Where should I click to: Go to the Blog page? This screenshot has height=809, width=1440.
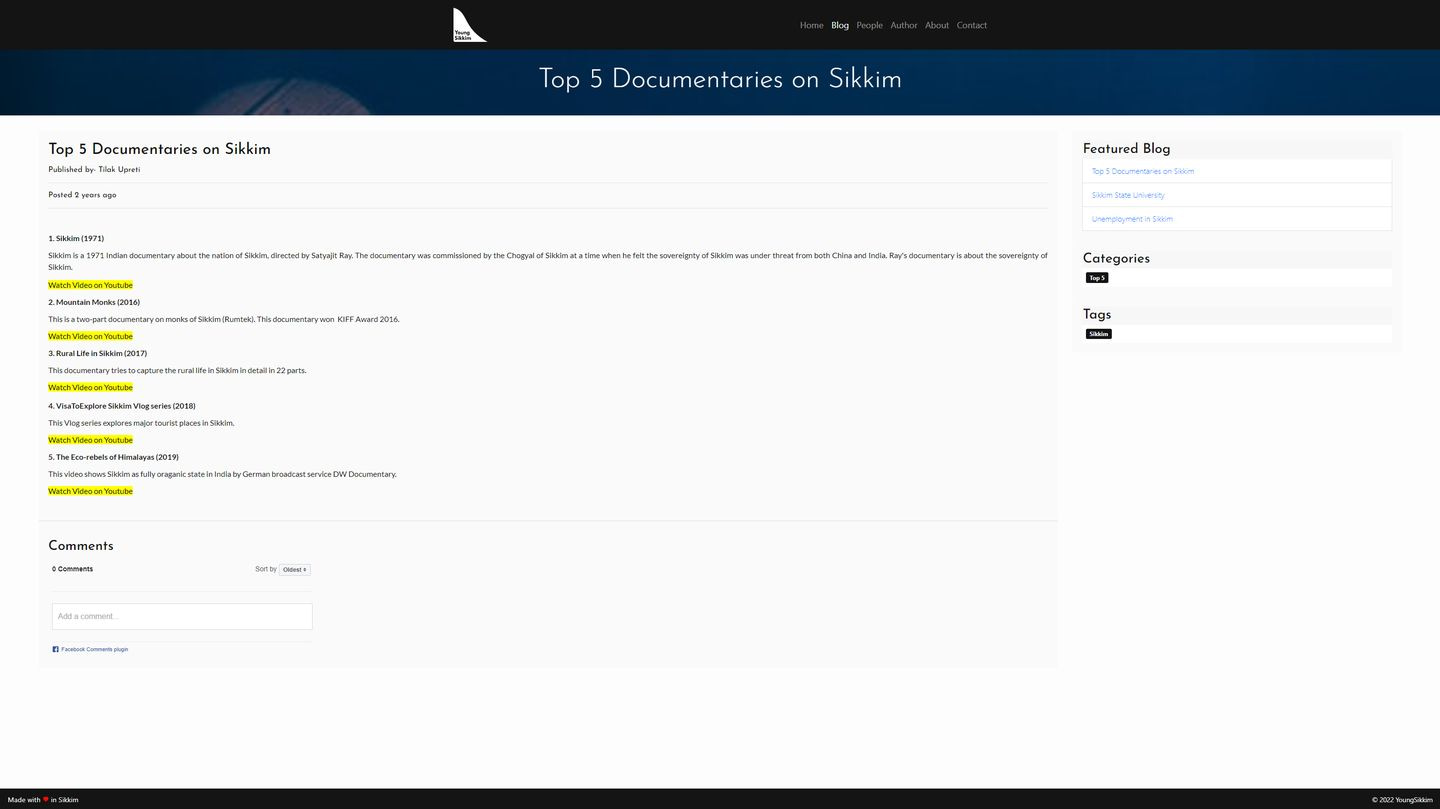839,25
